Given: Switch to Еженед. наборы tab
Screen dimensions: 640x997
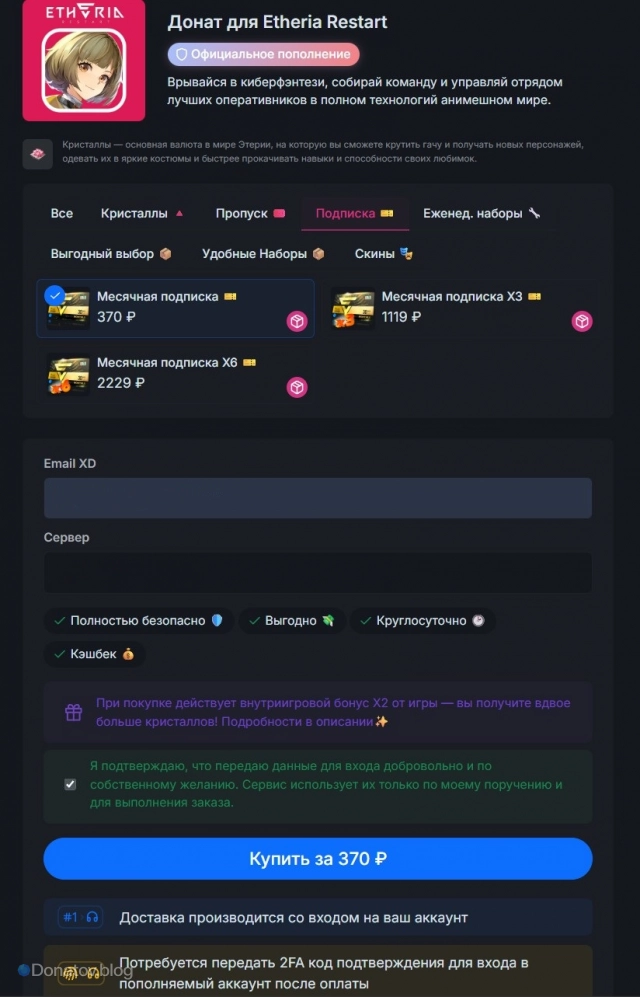Looking at the screenshot, I should tap(482, 214).
